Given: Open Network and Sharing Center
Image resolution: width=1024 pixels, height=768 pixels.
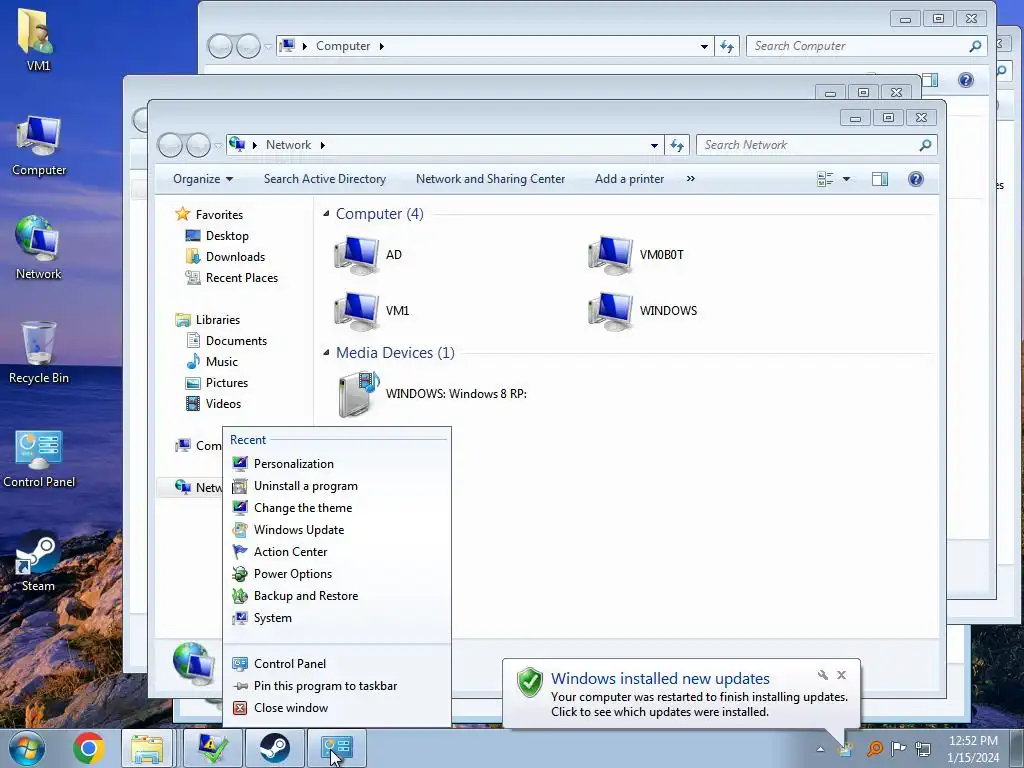Looking at the screenshot, I should tap(490, 179).
